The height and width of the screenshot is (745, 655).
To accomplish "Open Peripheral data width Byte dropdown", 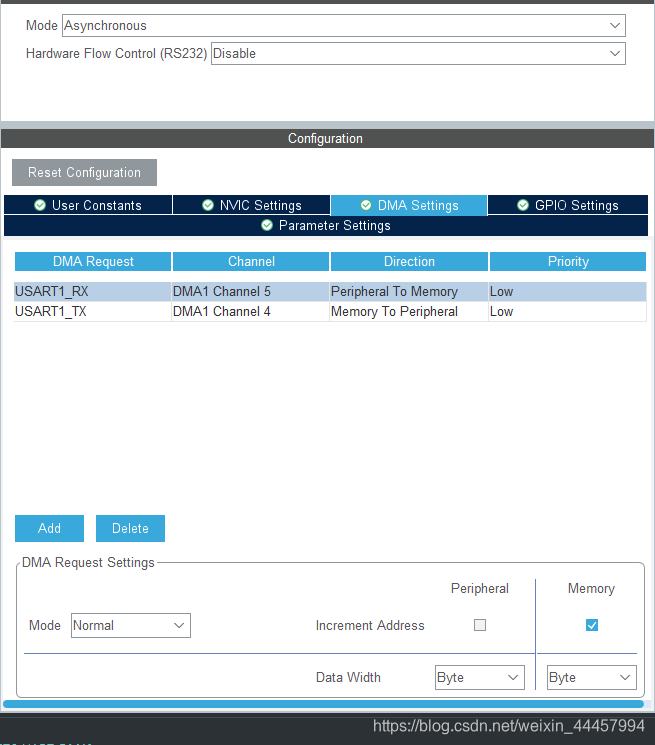I will tap(480, 678).
